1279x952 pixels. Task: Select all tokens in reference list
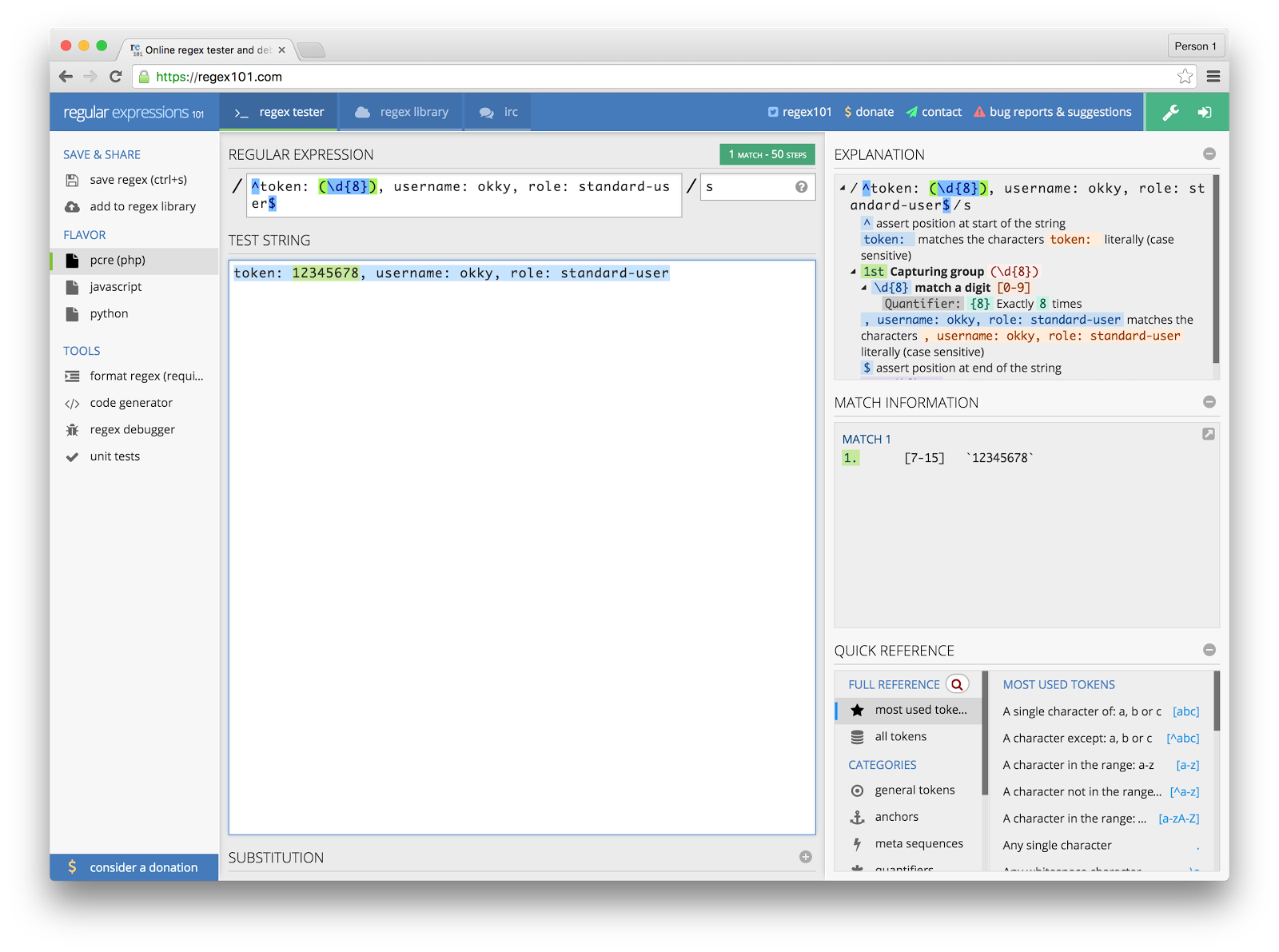(x=908, y=737)
